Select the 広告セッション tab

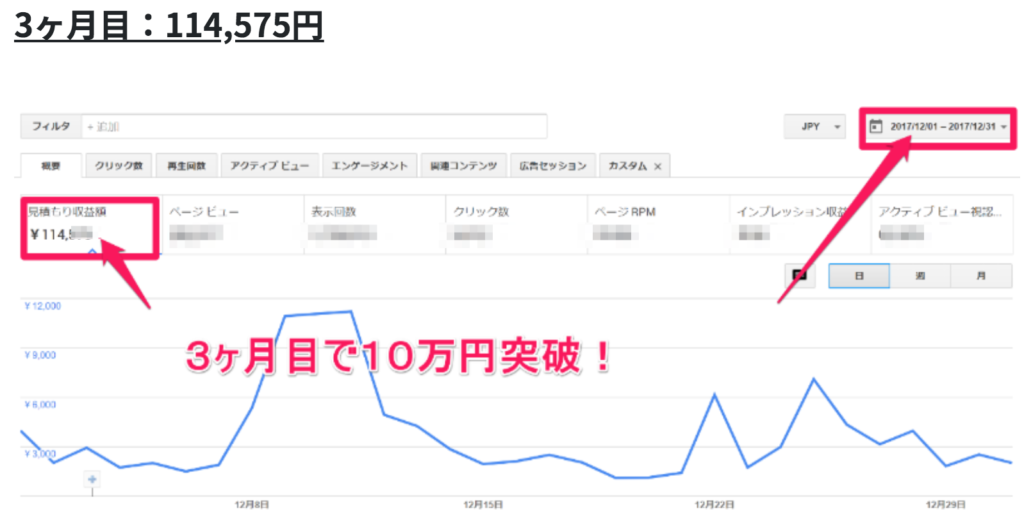click(x=553, y=166)
